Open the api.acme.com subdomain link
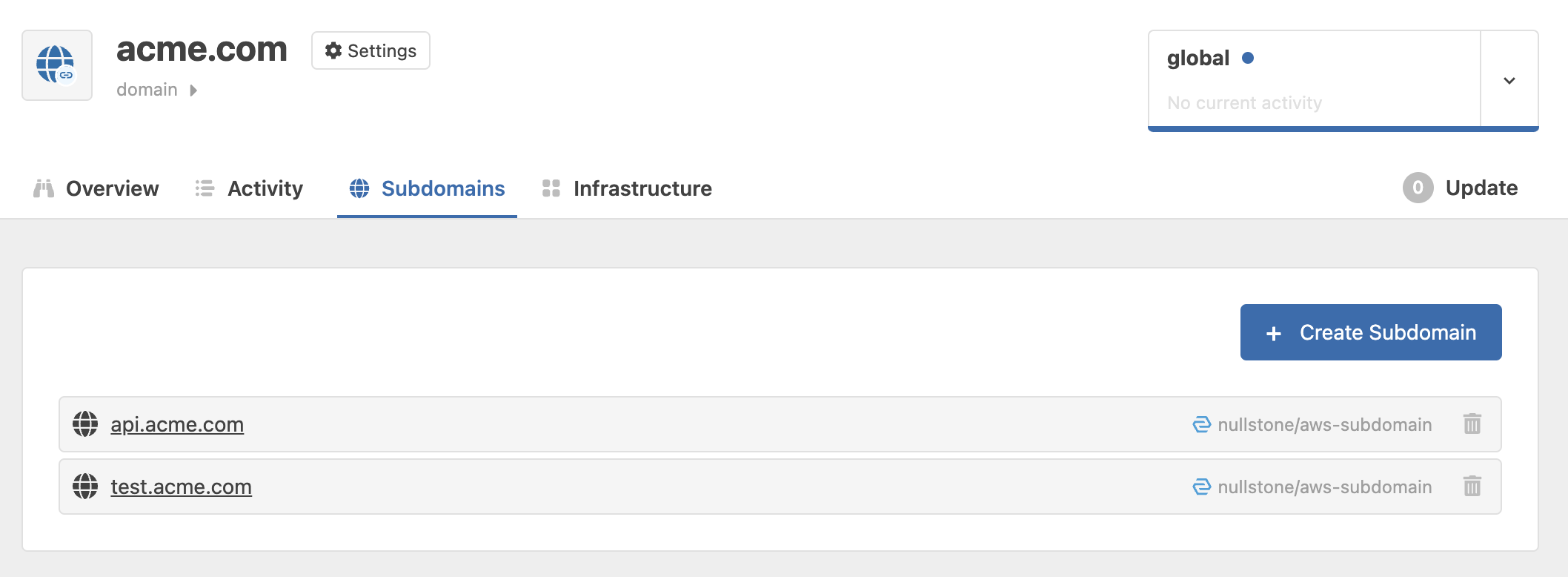 pyautogui.click(x=177, y=424)
